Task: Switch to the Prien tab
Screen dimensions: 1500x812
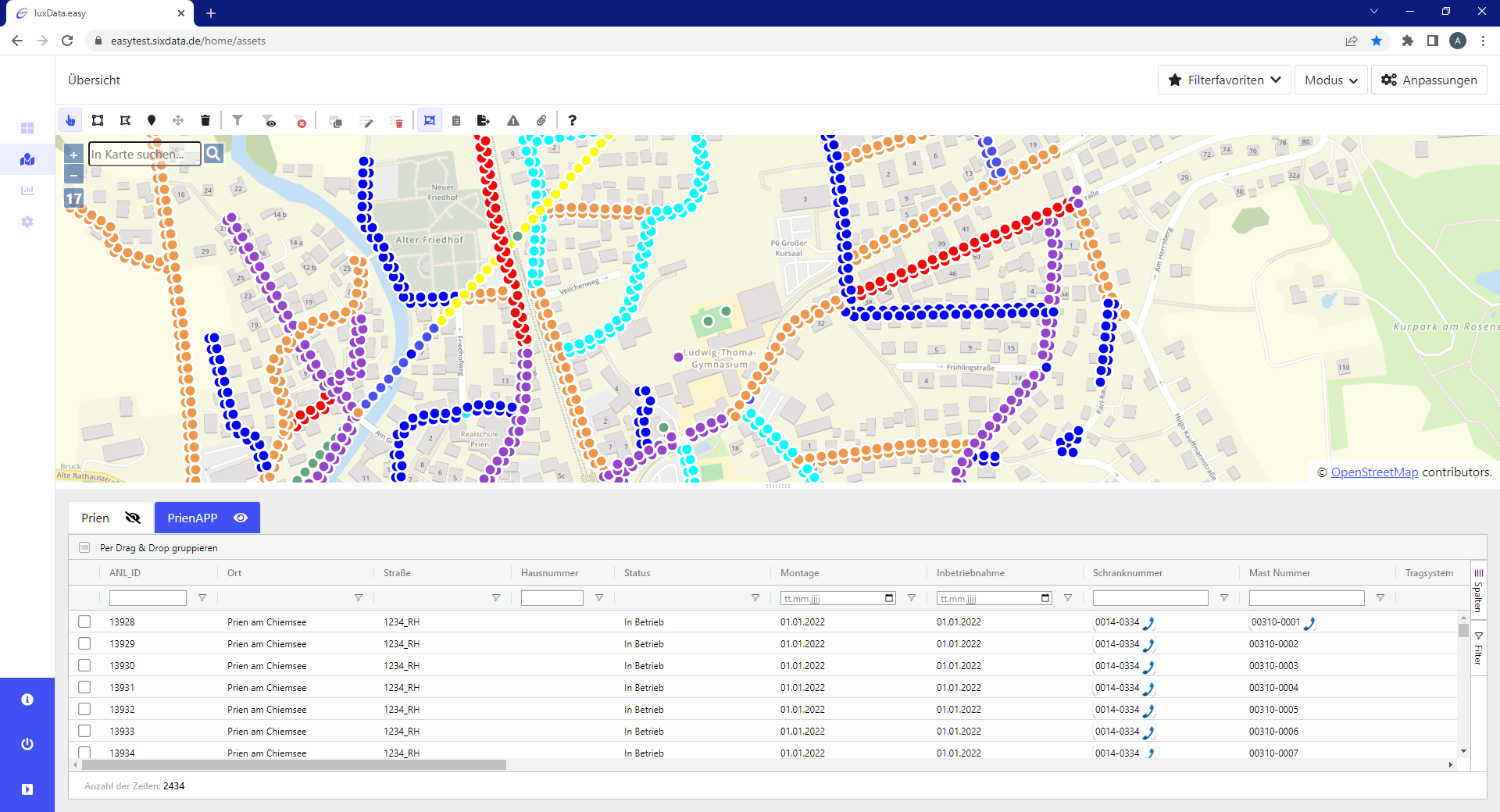Action: coord(111,518)
